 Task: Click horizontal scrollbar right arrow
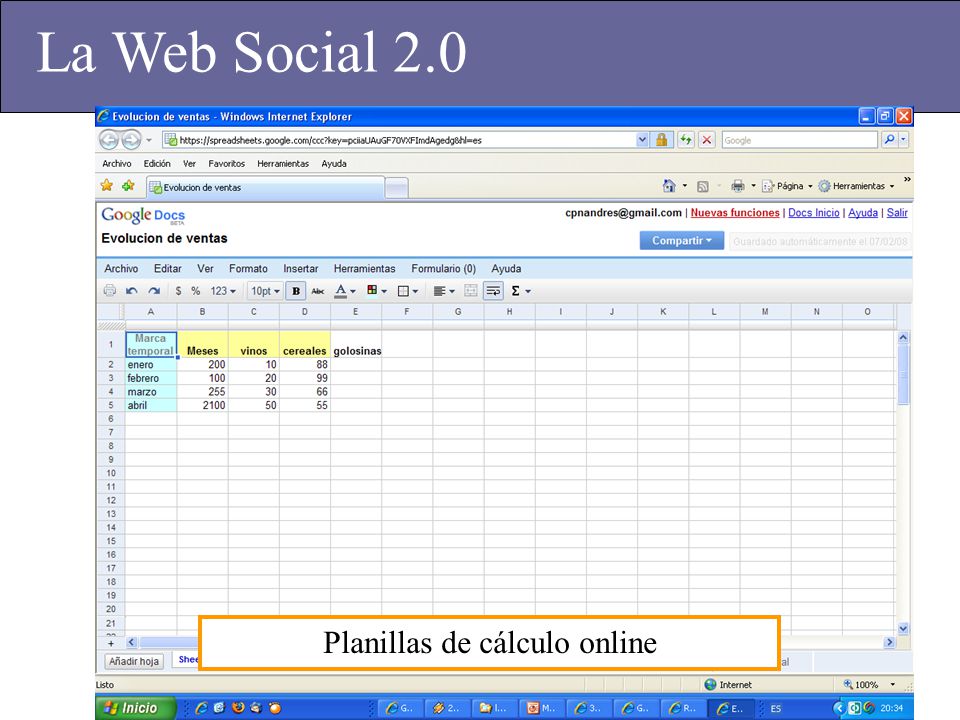tap(890, 642)
